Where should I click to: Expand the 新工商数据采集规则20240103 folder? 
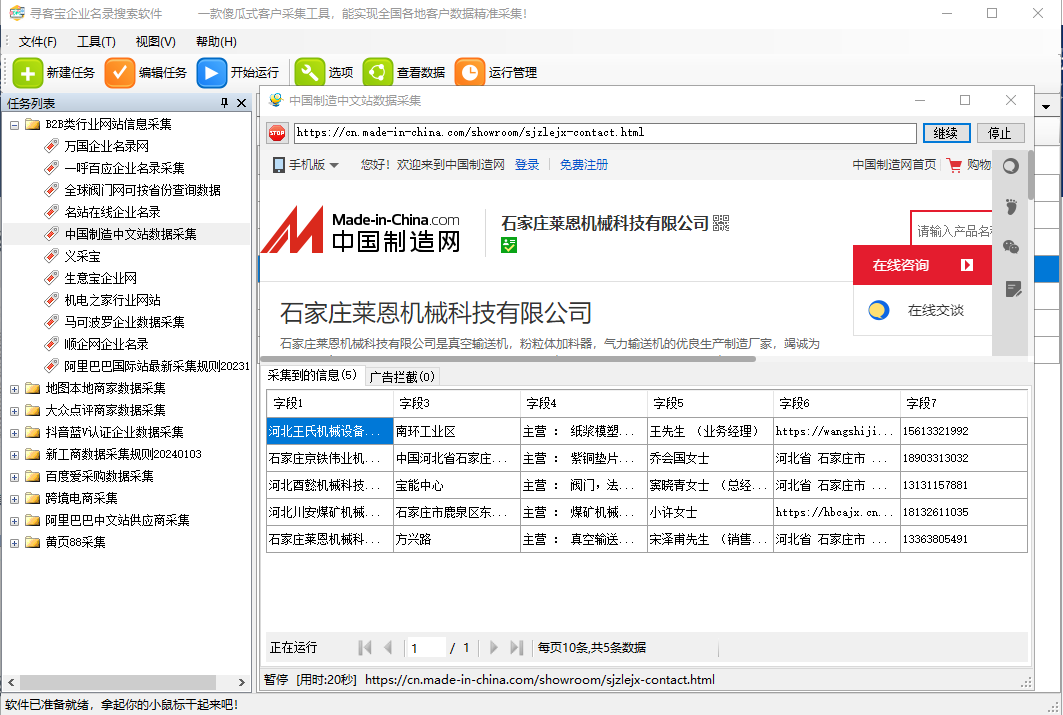point(14,455)
